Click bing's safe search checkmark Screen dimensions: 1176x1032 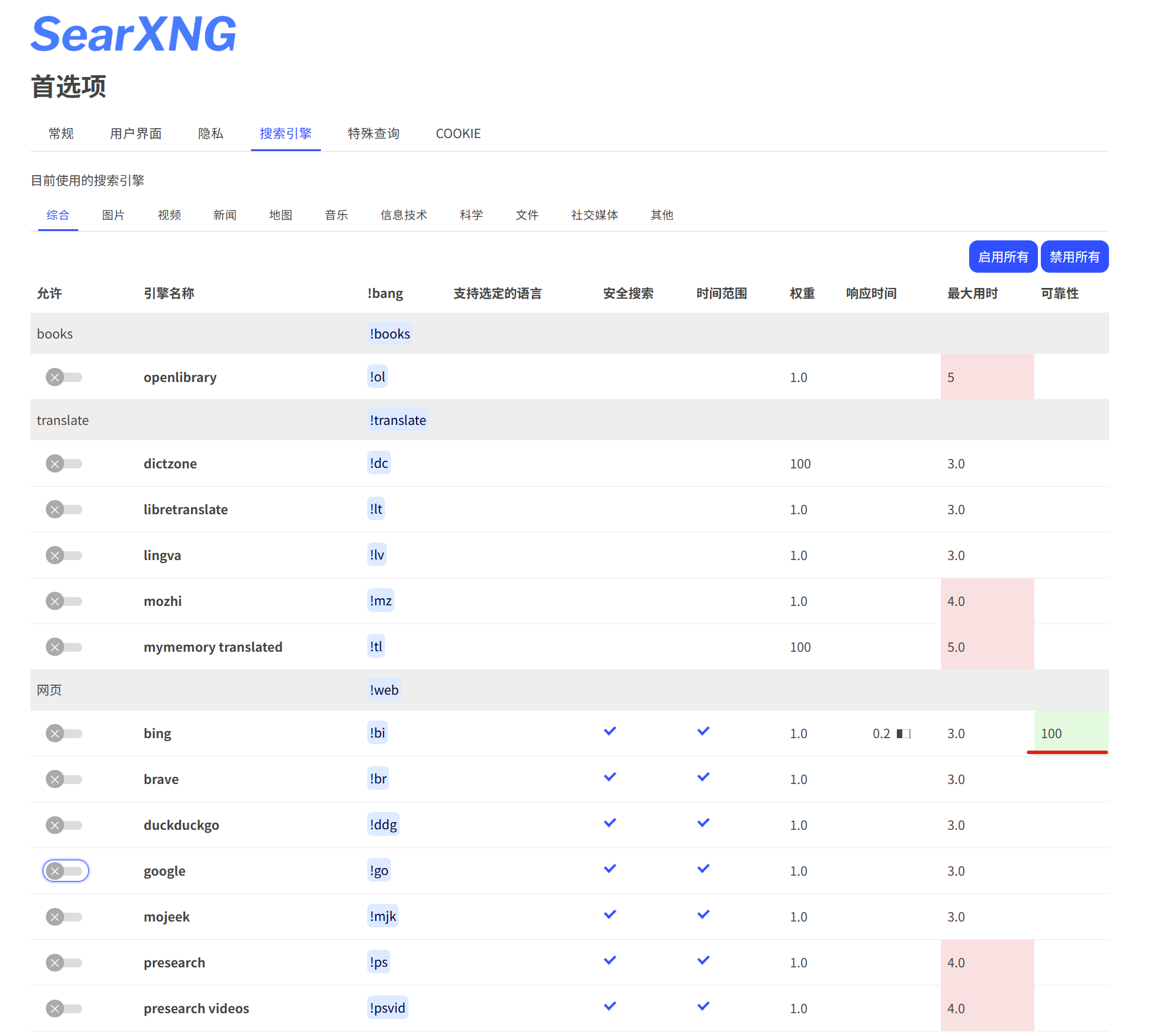click(x=609, y=731)
